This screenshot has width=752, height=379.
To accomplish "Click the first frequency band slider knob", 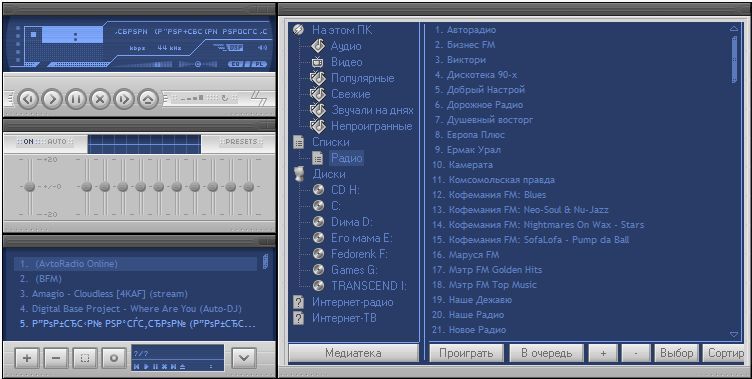I will click(86, 187).
